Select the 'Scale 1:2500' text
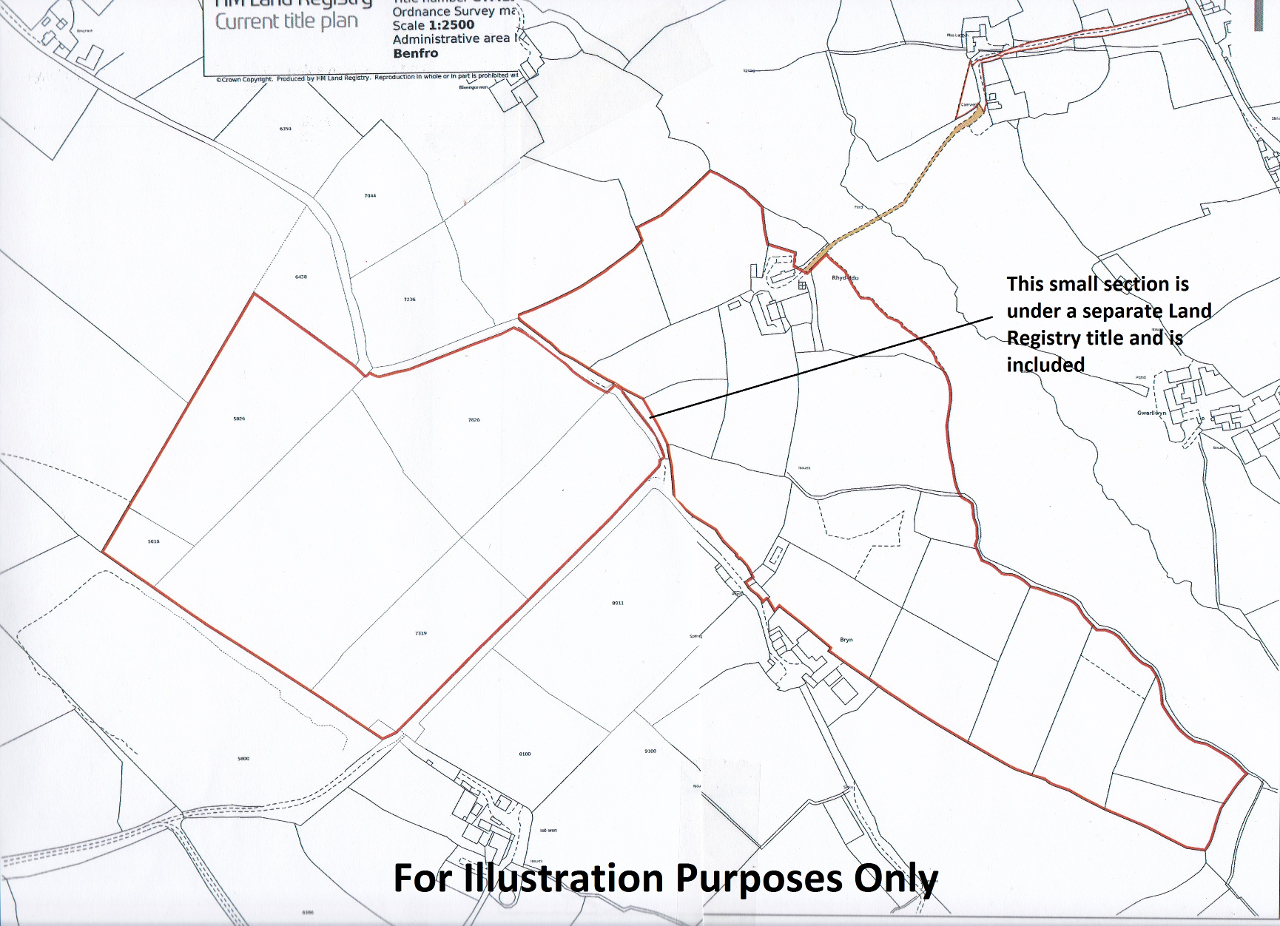This screenshot has width=1280, height=926. click(x=434, y=25)
